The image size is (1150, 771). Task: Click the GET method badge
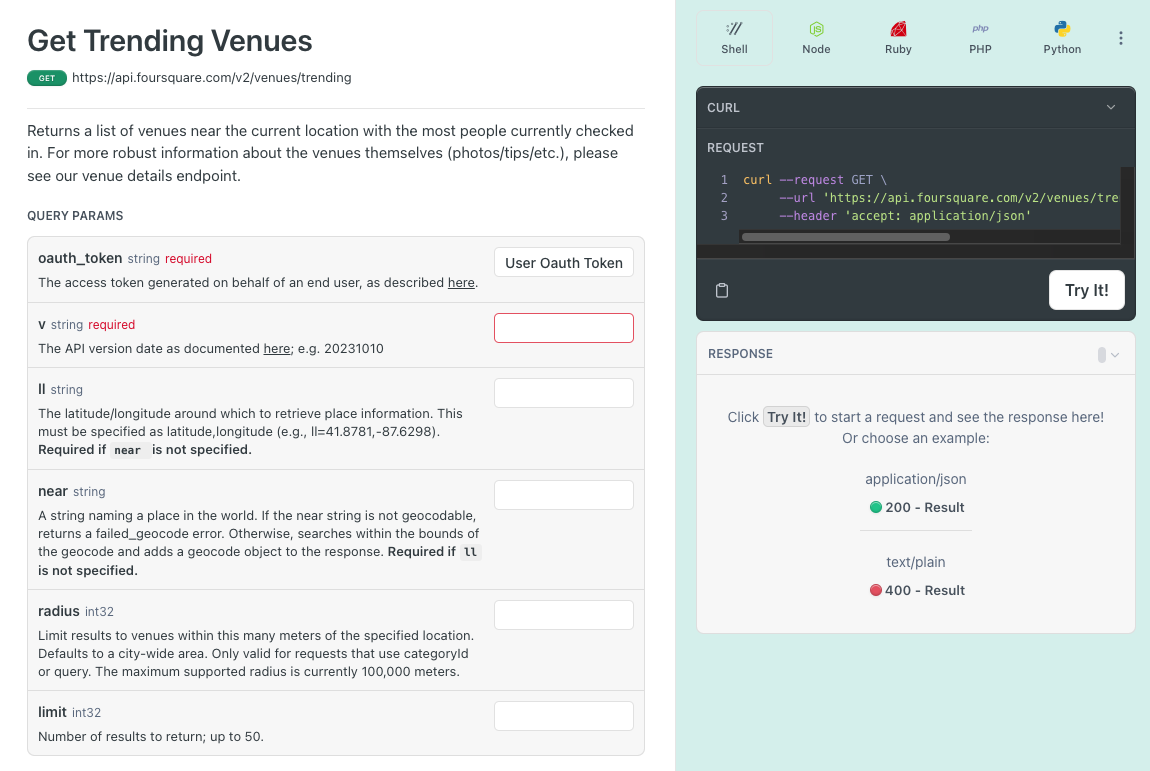pos(47,78)
